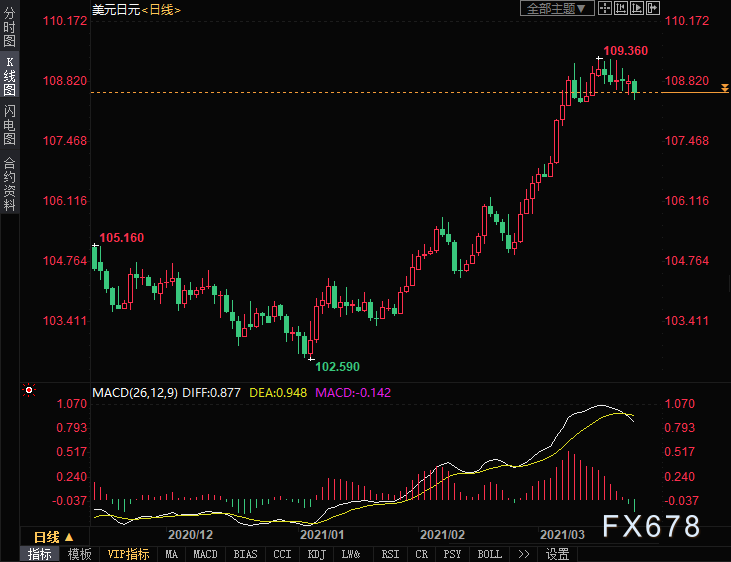The image size is (731, 562).
Task: Click the 设置 settings button
Action: [557, 554]
